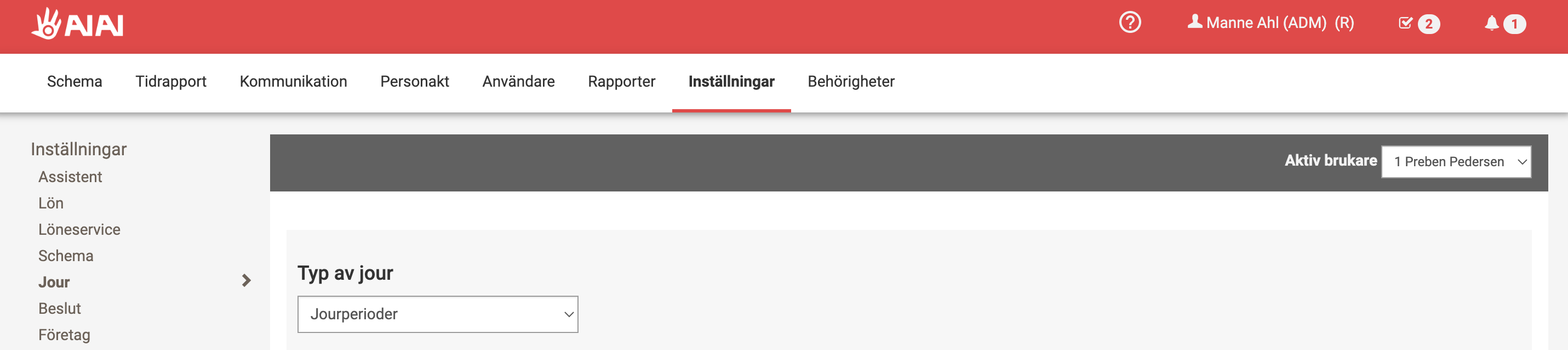Open the Behörigheter tab

coord(851,82)
